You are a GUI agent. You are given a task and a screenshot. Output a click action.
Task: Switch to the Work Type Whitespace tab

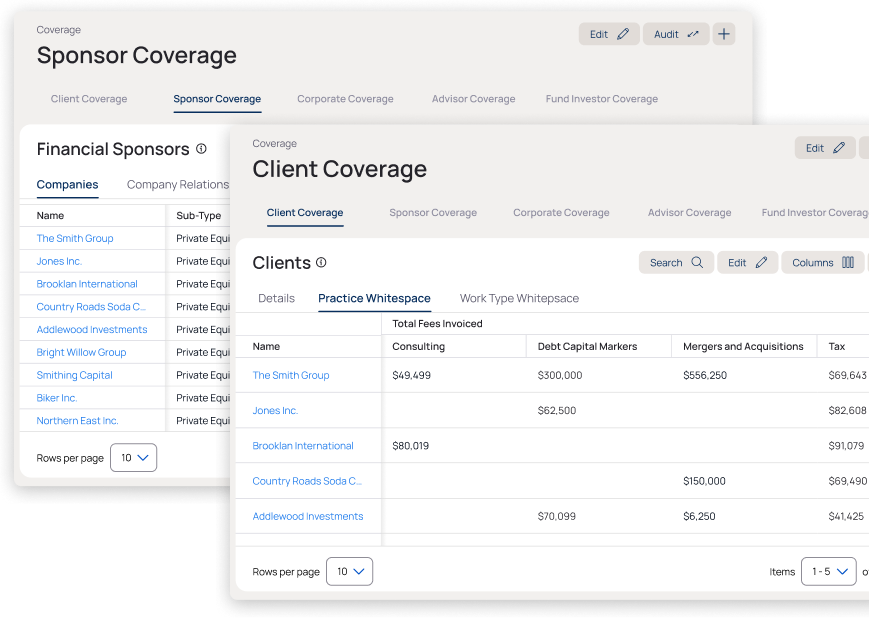pyautogui.click(x=519, y=298)
